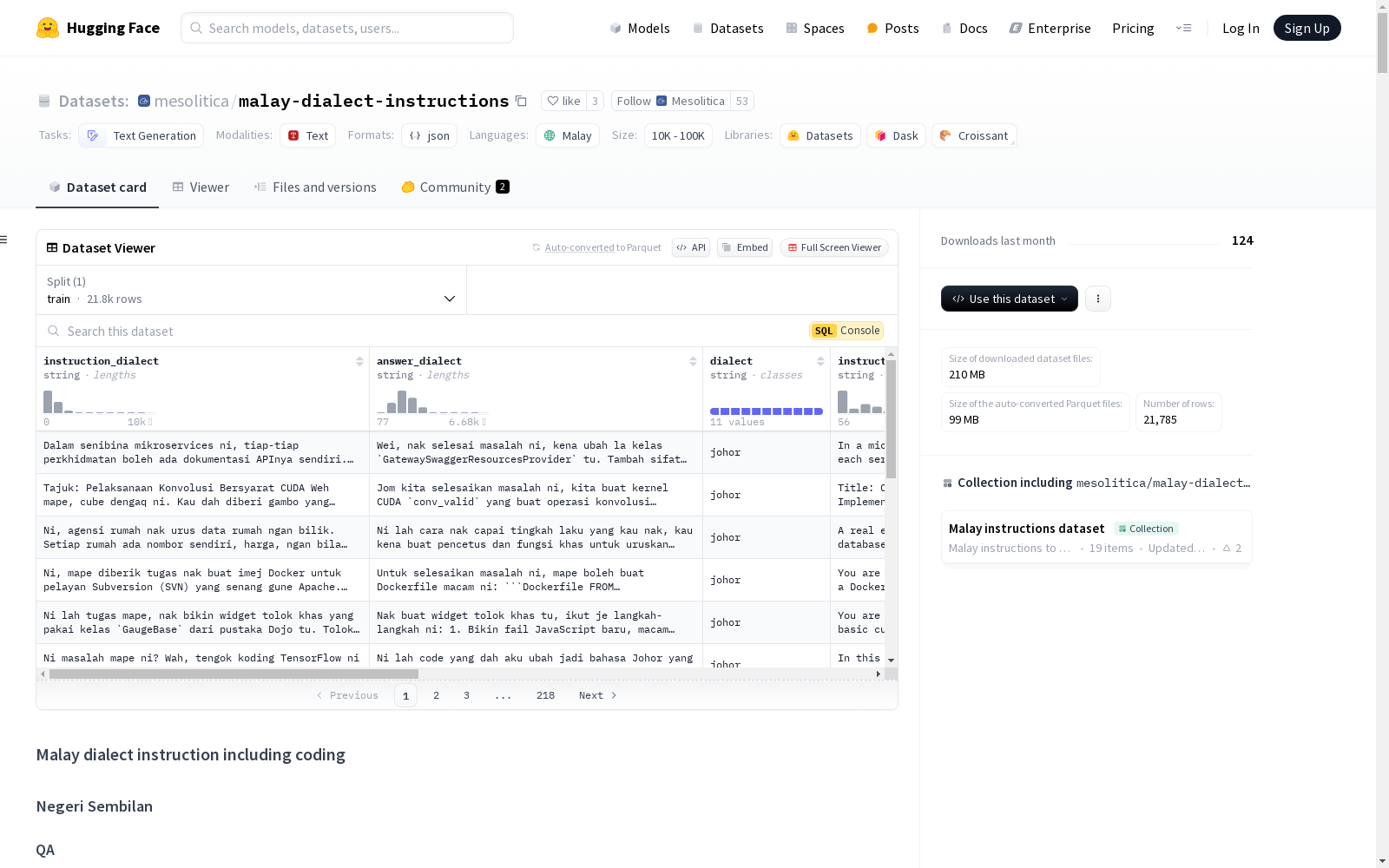Open the like count 3
This screenshot has height=868, width=1389.
[595, 101]
